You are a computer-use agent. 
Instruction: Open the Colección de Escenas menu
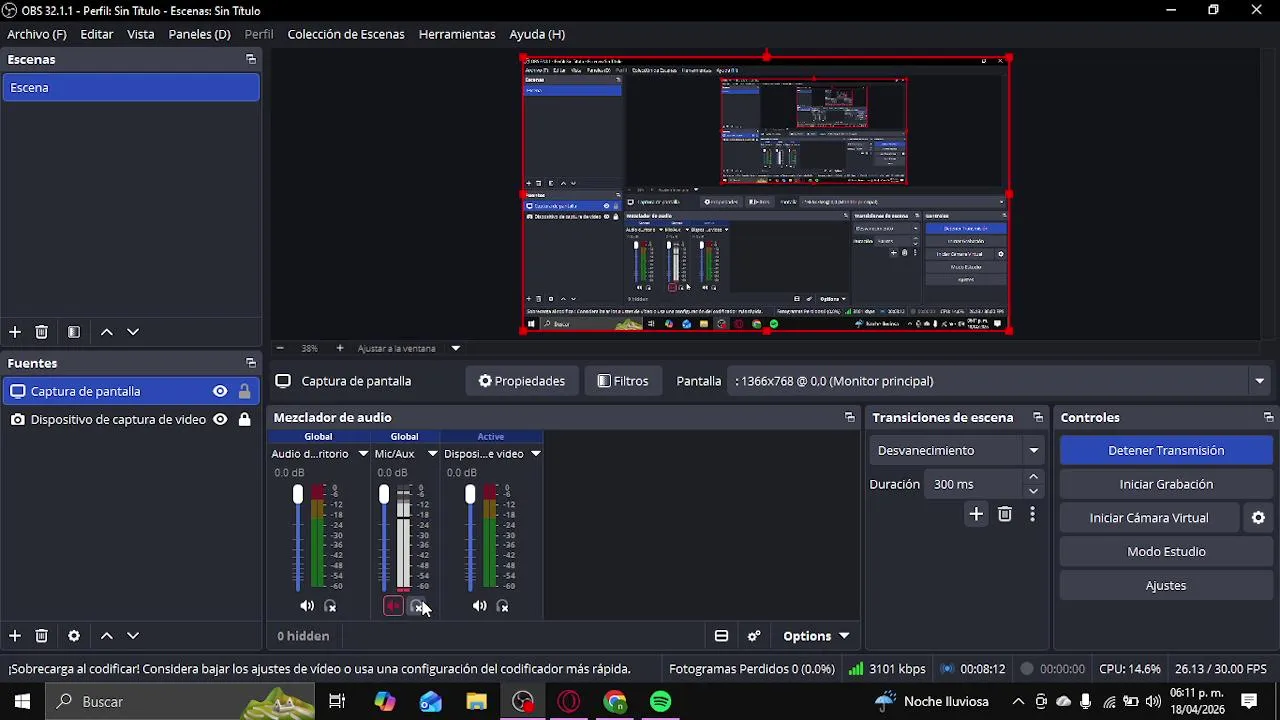346,34
